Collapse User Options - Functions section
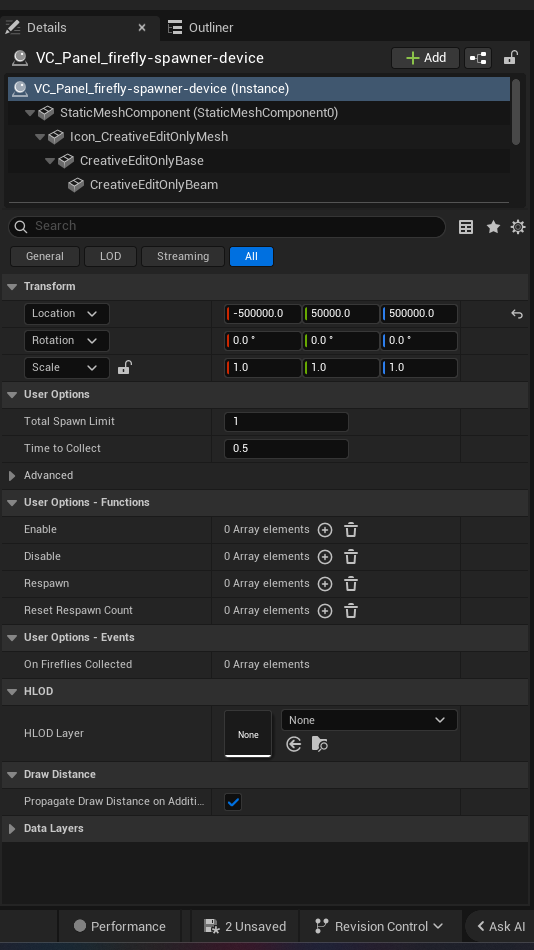 pos(12,503)
